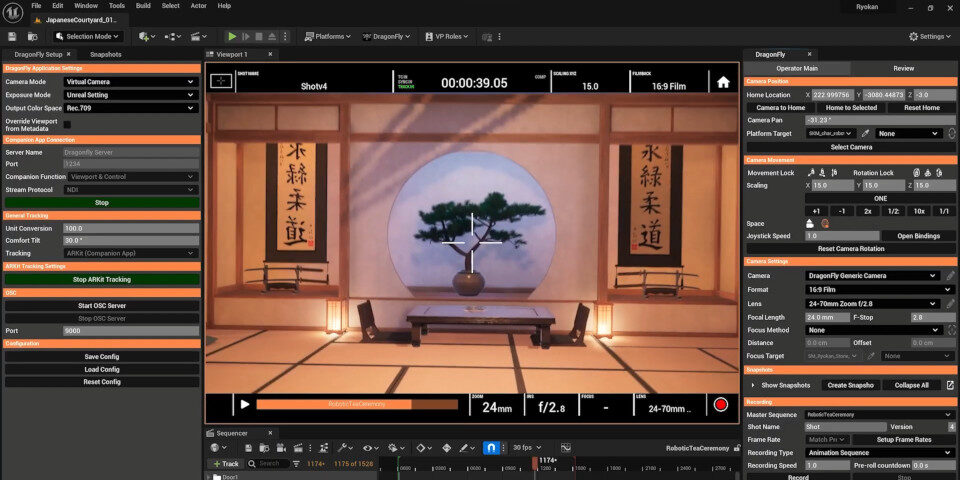Image resolution: width=960 pixels, height=480 pixels.
Task: Select the world Space house icon
Action: pos(811,223)
